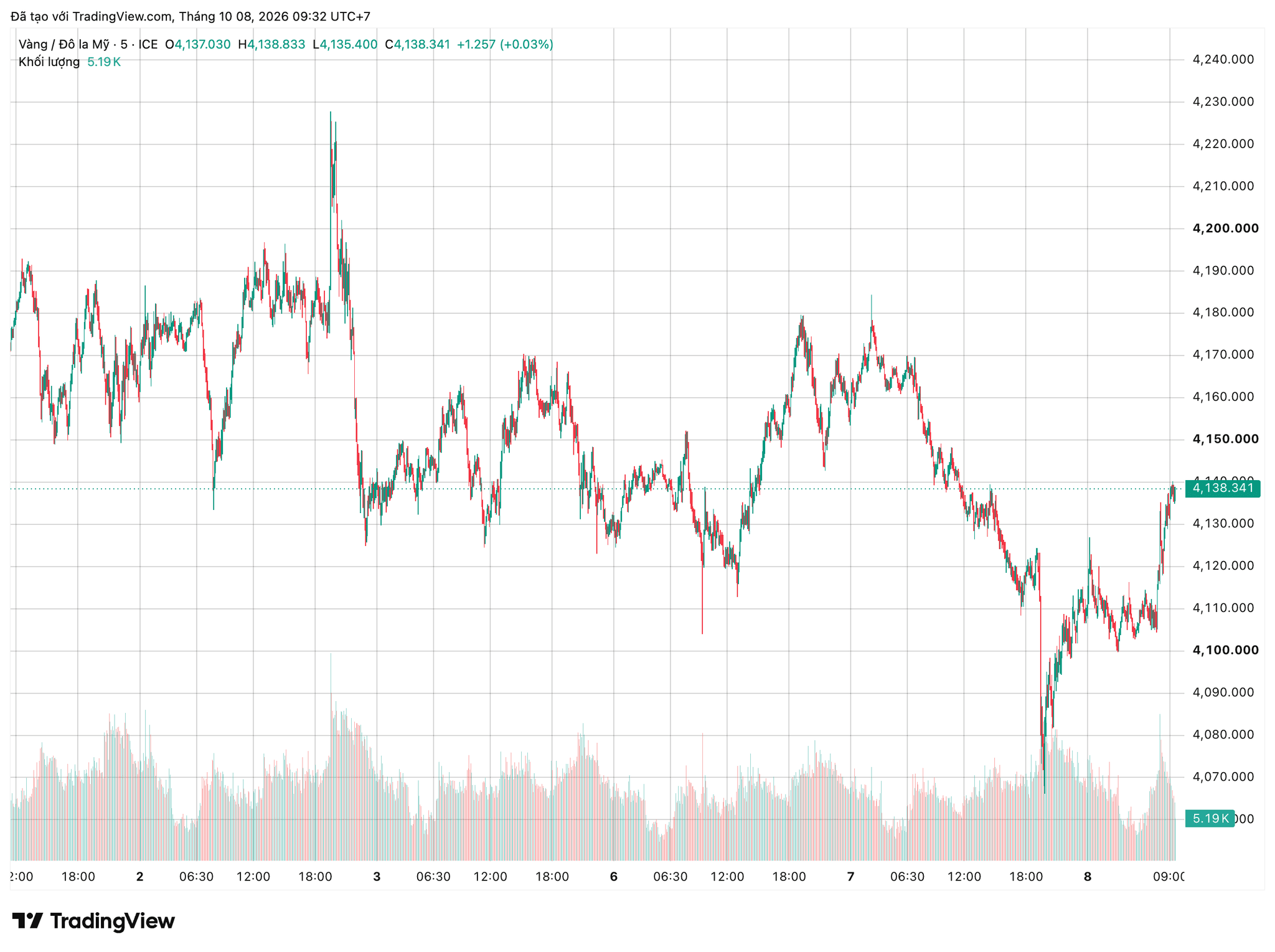Click the date label 2 on time axis
The height and width of the screenshot is (952, 1275).
tap(139, 877)
